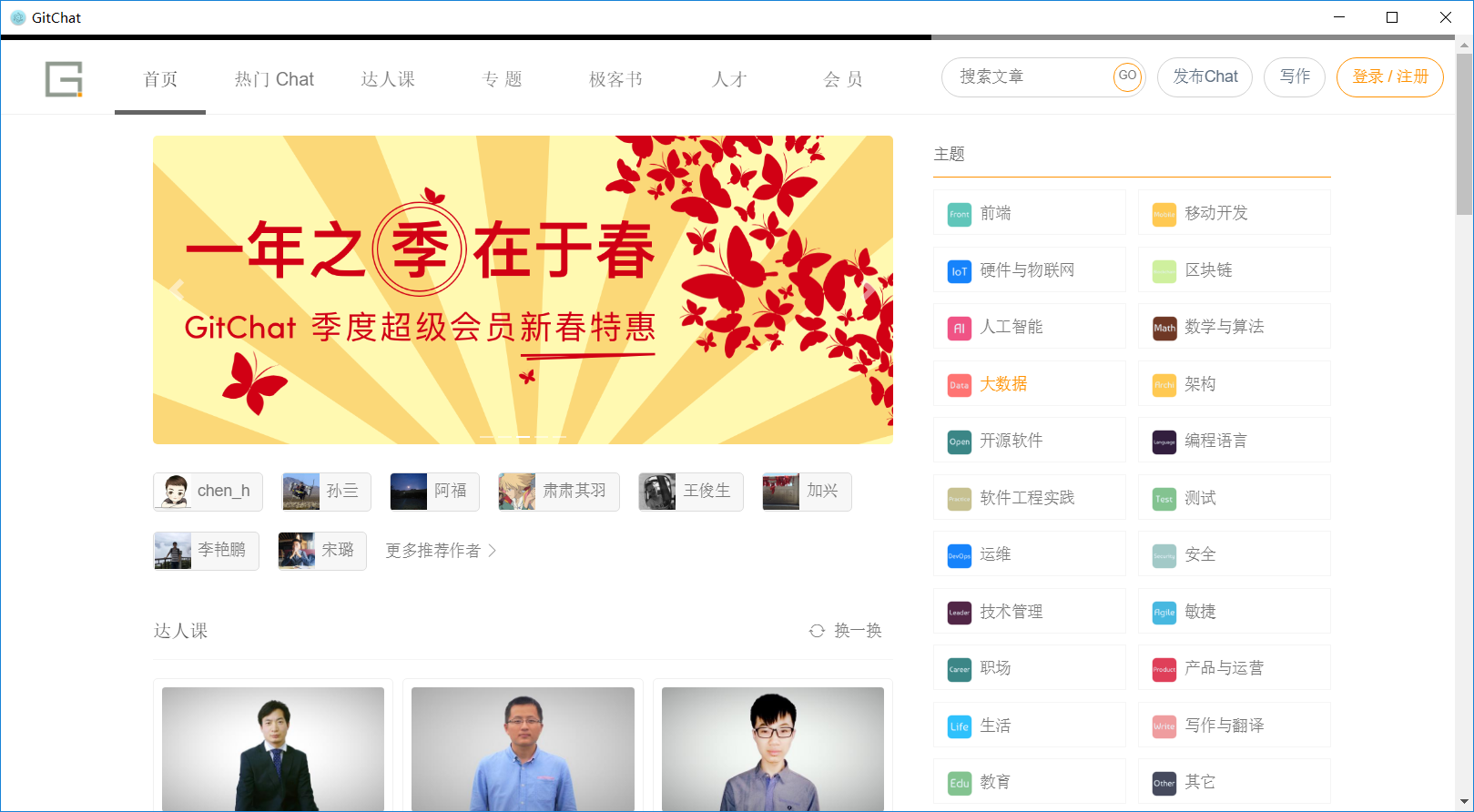
Task: Click the AI icon for 人工智能
Action: pyautogui.click(x=960, y=329)
